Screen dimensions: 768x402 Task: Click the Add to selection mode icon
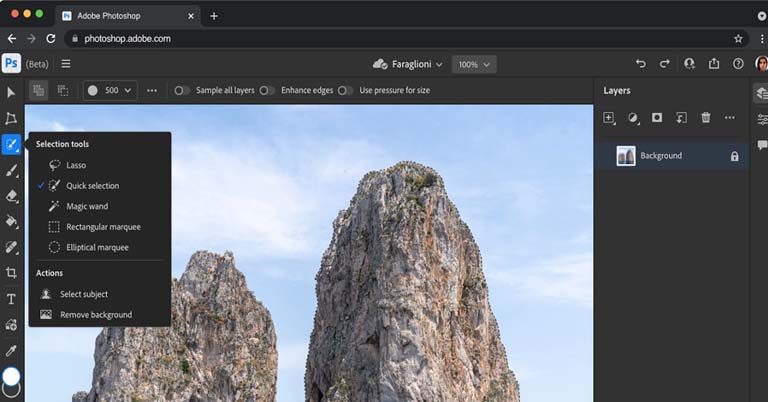click(38, 90)
